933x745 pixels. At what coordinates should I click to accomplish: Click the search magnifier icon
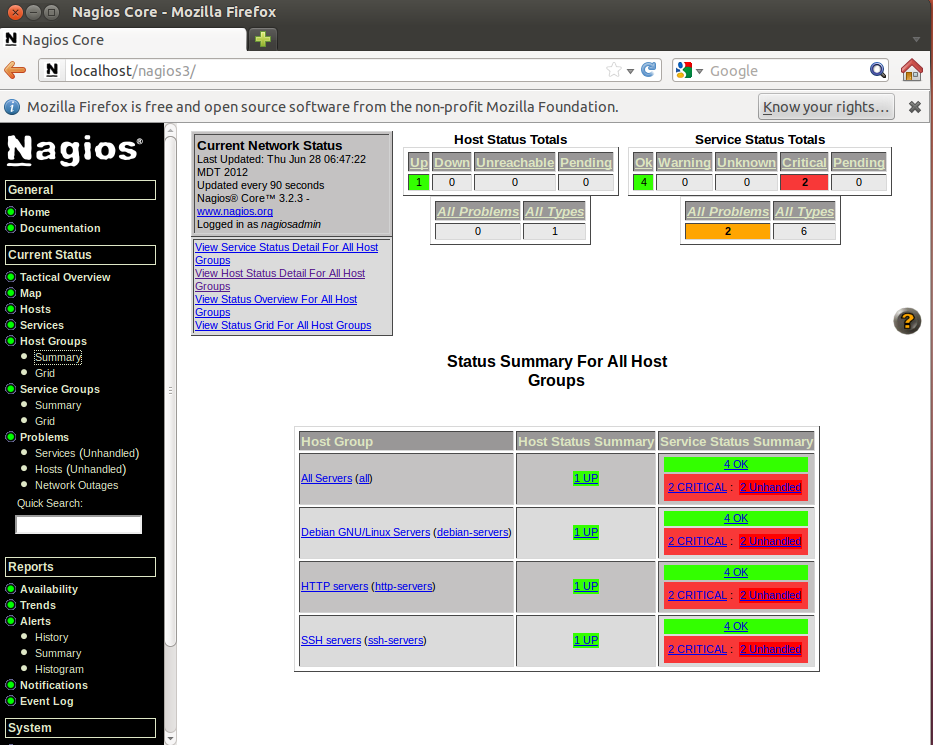pos(878,70)
